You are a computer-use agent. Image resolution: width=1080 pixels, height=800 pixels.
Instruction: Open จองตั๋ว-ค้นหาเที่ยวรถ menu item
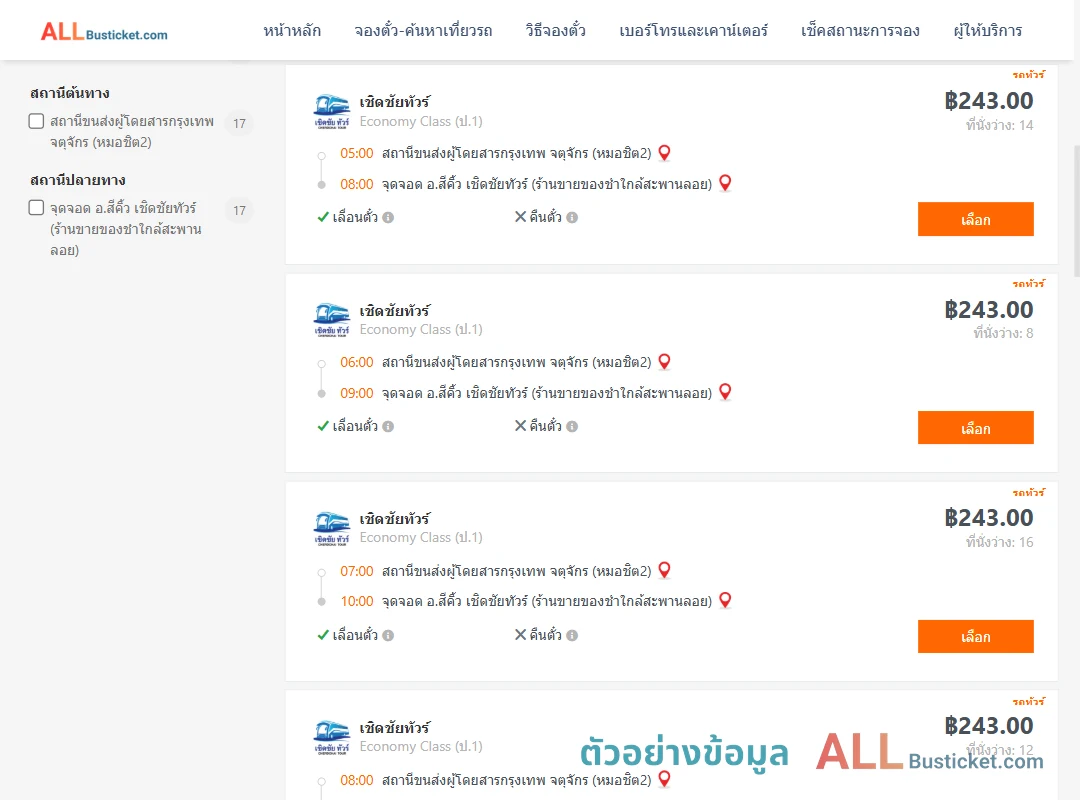click(423, 31)
